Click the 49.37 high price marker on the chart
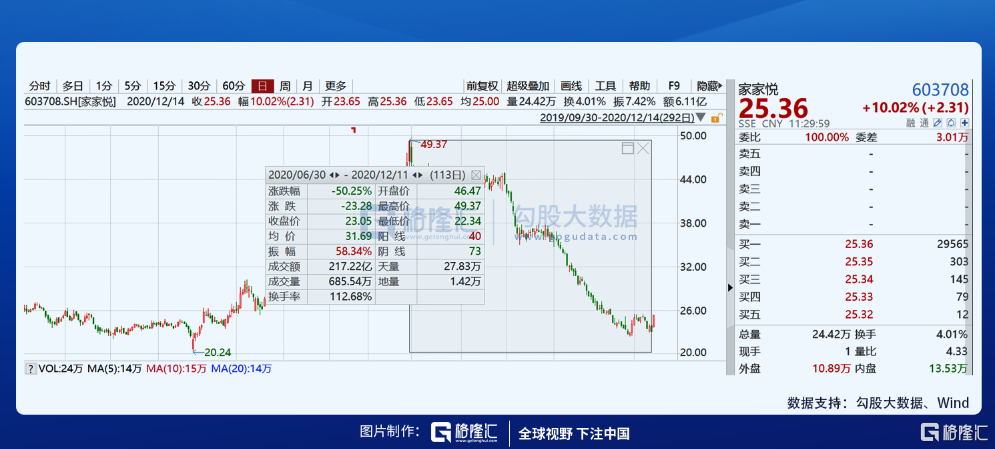Screen dimensions: 995x449 434,145
